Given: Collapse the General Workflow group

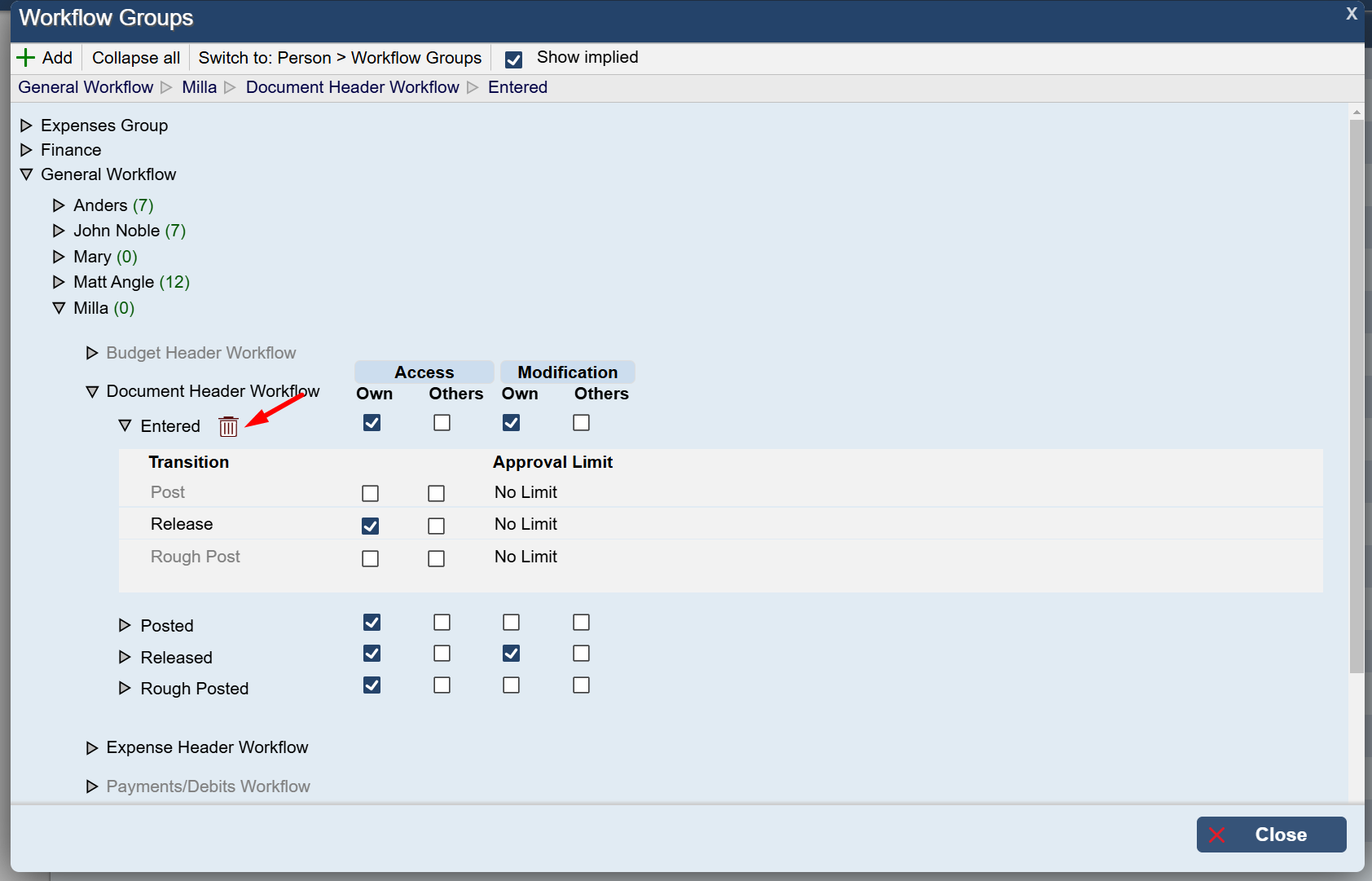Looking at the screenshot, I should (x=26, y=174).
